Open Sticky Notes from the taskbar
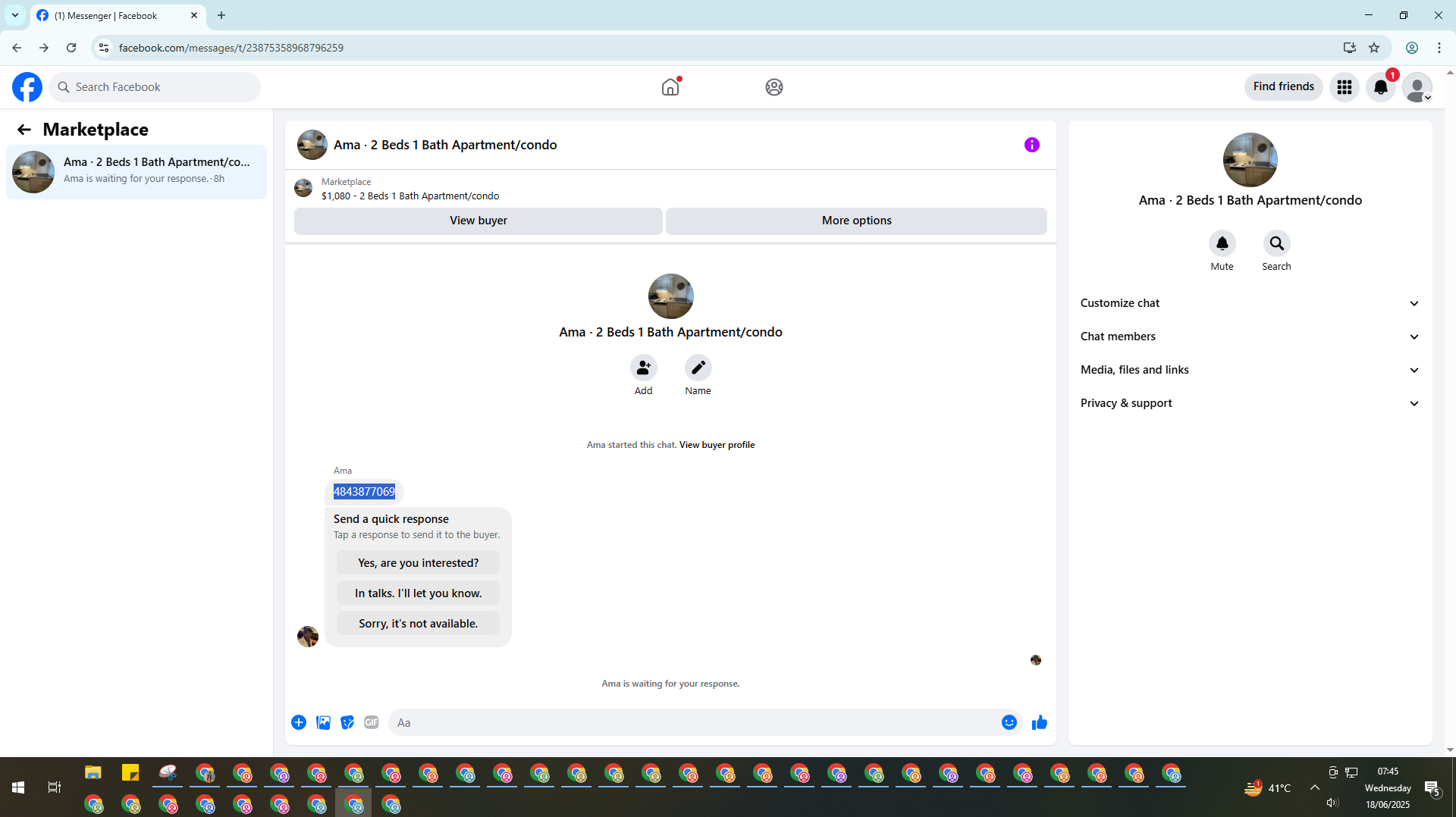This screenshot has height=817, width=1456. (x=130, y=772)
